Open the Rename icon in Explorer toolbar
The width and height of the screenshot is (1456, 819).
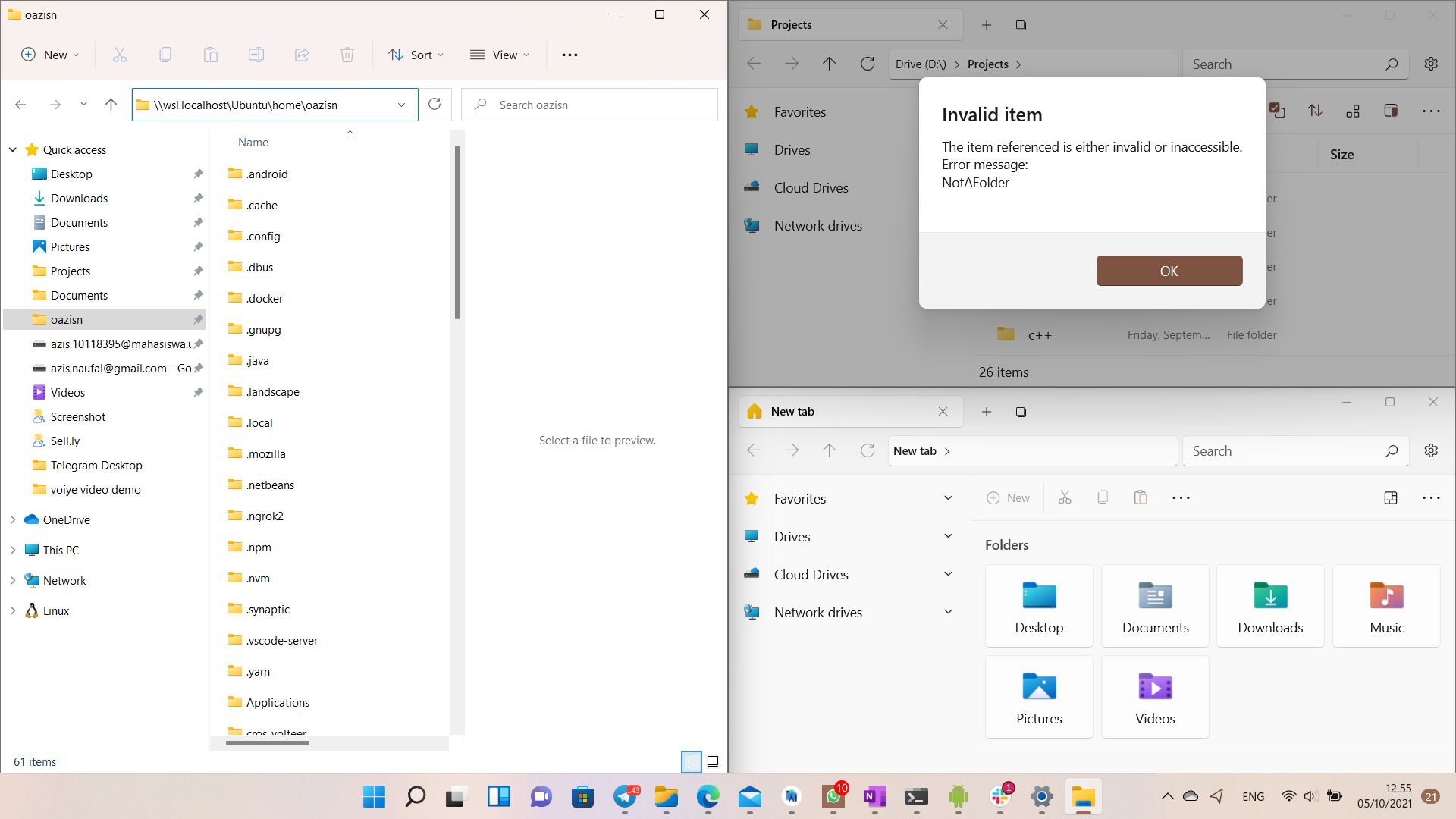256,54
